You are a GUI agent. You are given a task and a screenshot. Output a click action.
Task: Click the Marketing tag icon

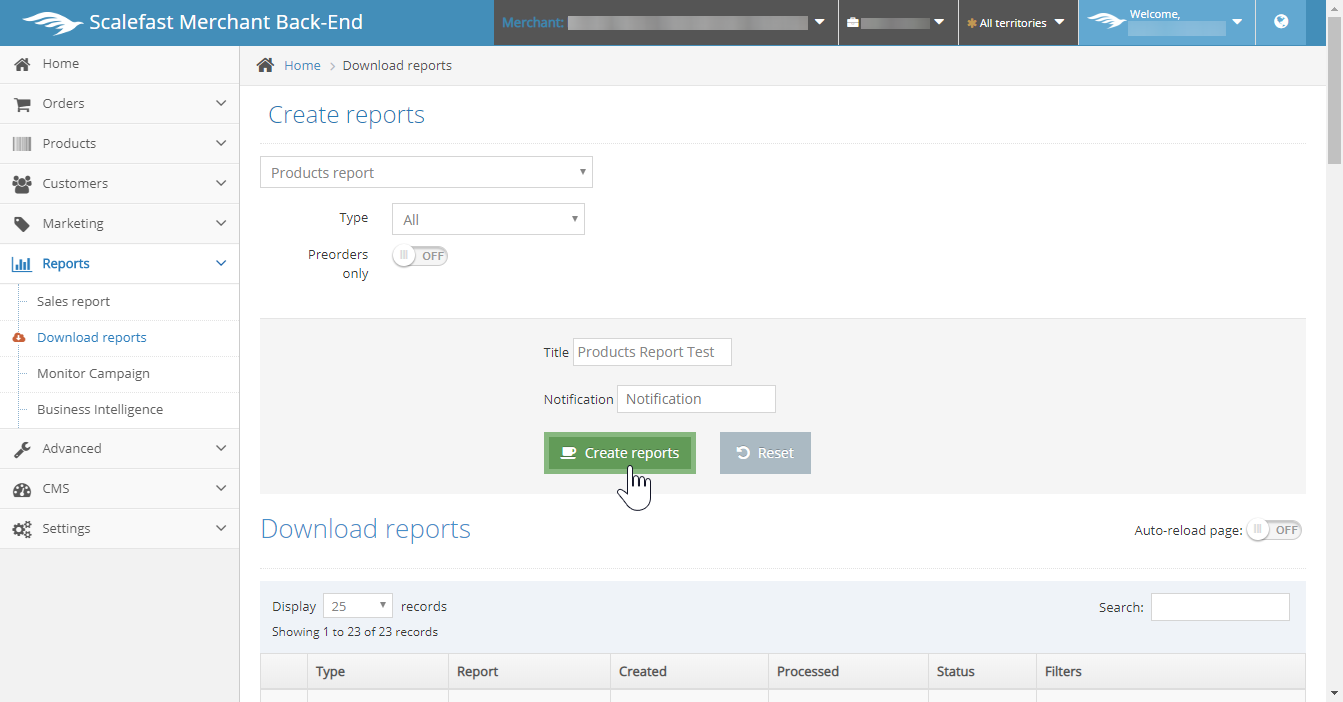point(22,224)
